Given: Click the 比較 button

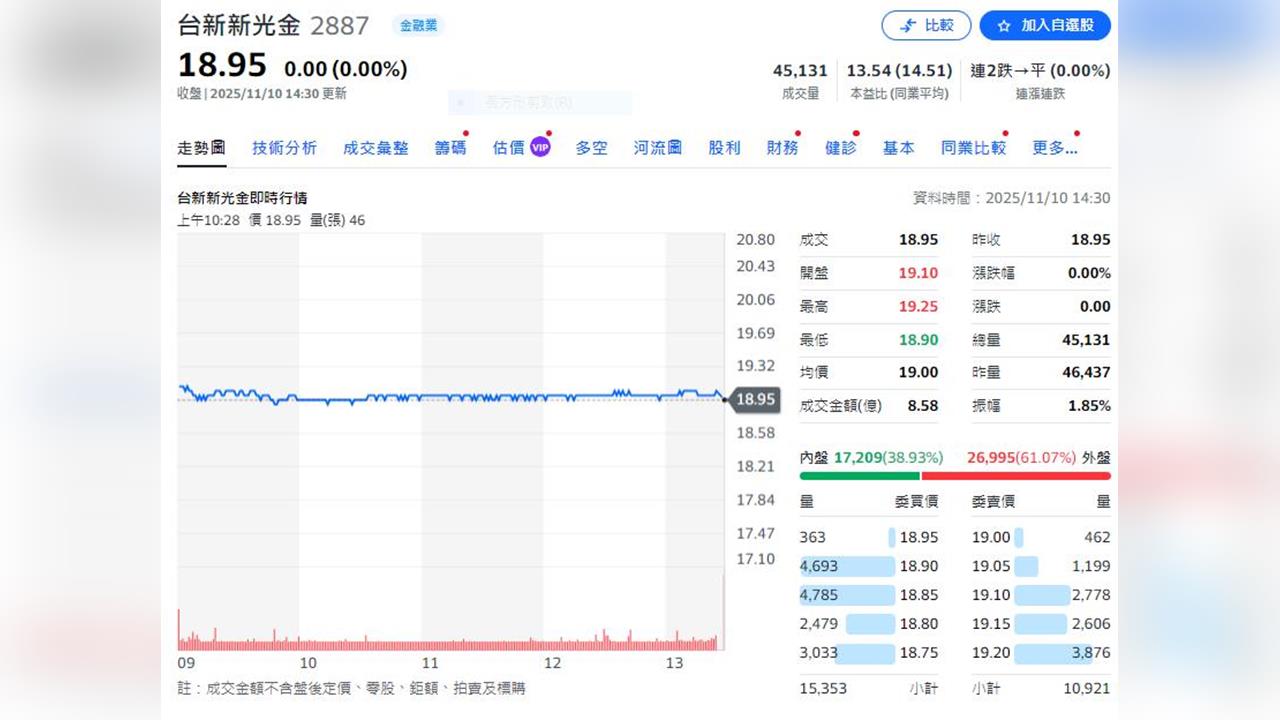Looking at the screenshot, I should coord(926,26).
